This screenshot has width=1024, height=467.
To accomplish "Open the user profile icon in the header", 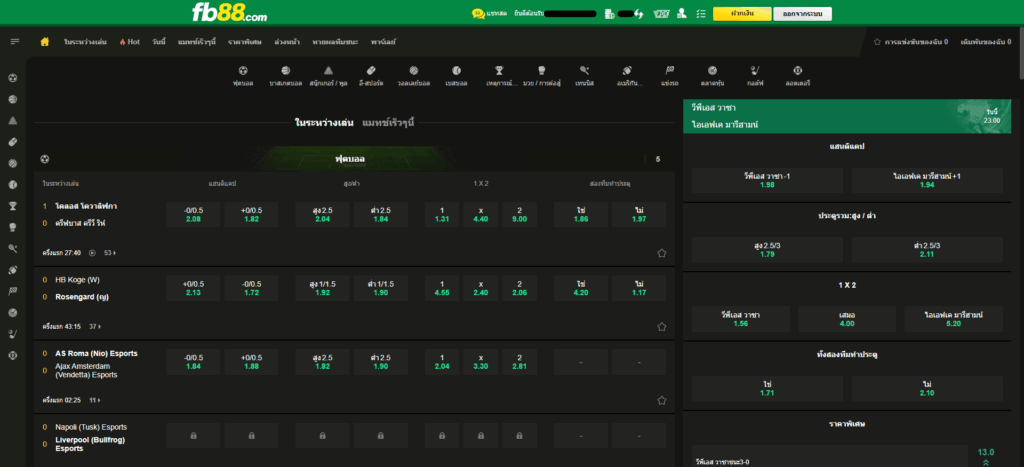I will (x=682, y=13).
